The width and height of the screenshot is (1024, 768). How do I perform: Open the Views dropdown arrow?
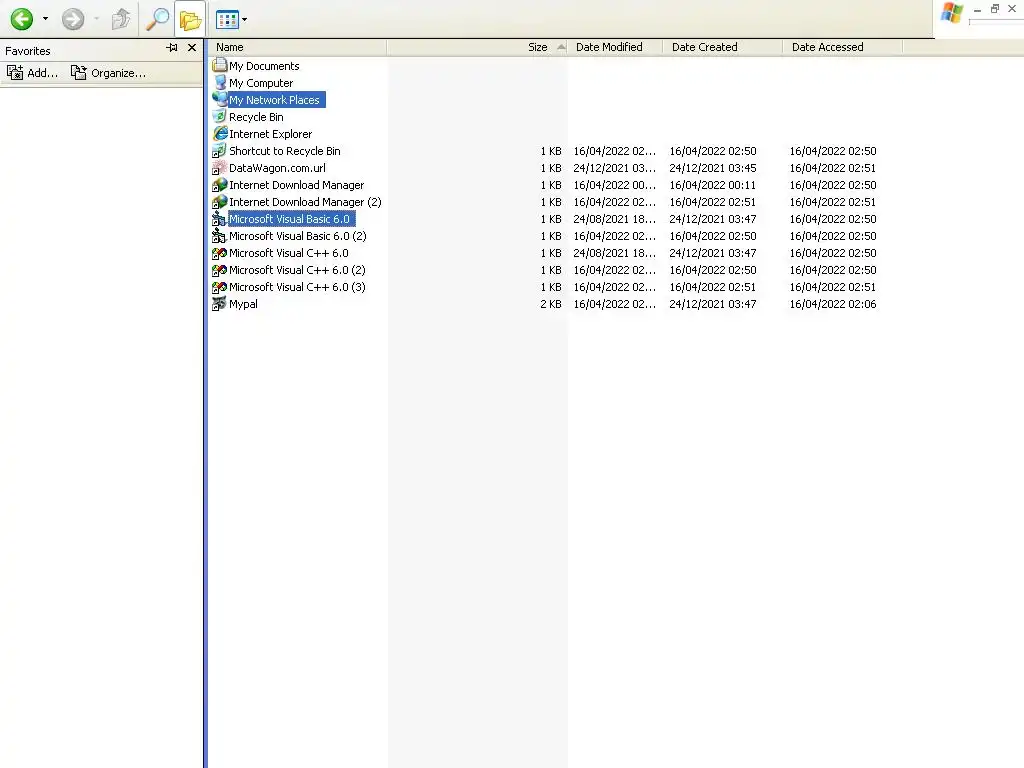point(244,20)
